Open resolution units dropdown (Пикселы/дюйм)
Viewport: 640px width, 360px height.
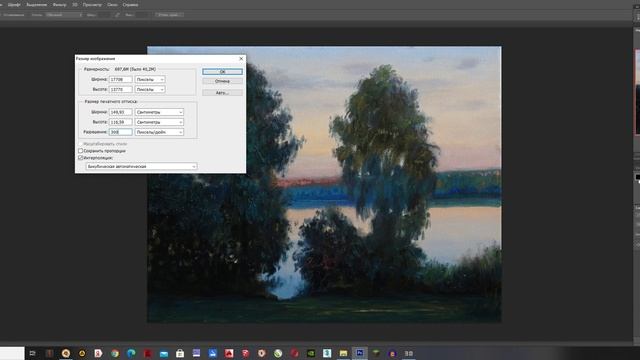pos(159,132)
